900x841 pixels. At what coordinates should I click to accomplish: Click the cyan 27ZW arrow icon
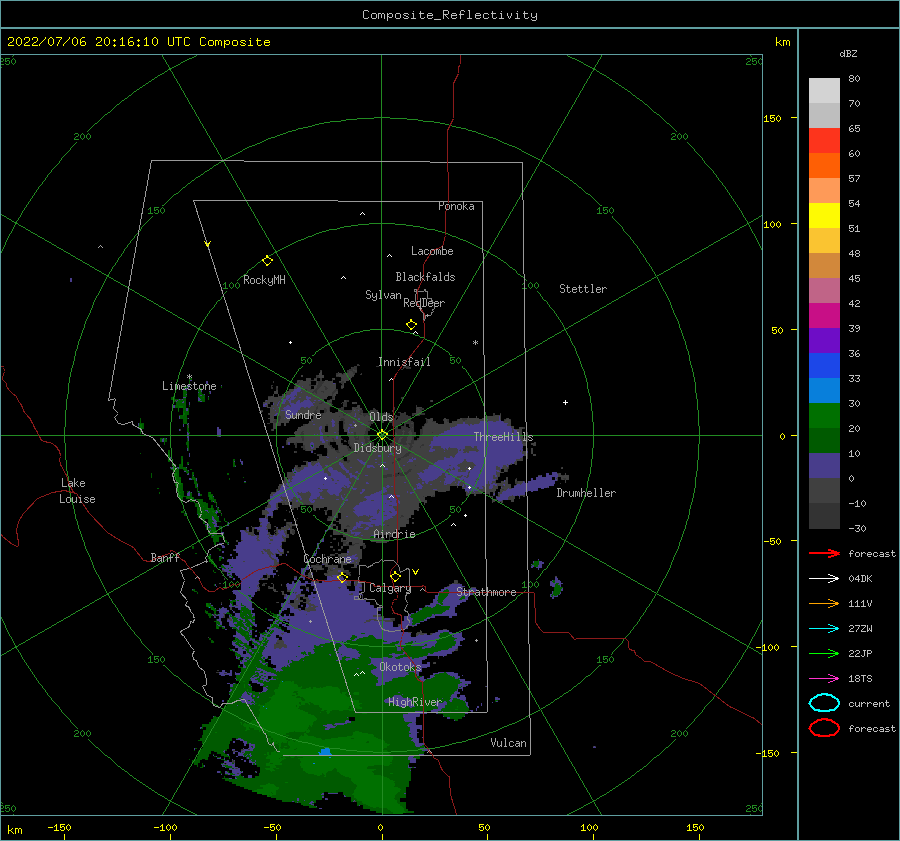[x=824, y=629]
